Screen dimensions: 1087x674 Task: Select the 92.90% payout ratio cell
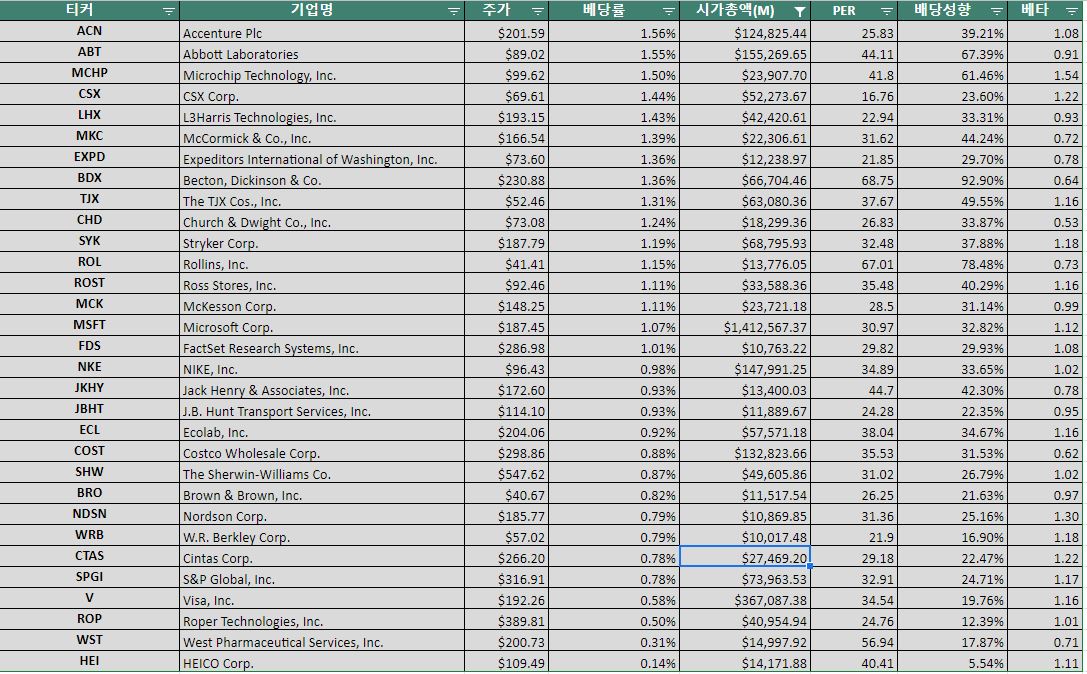point(953,179)
